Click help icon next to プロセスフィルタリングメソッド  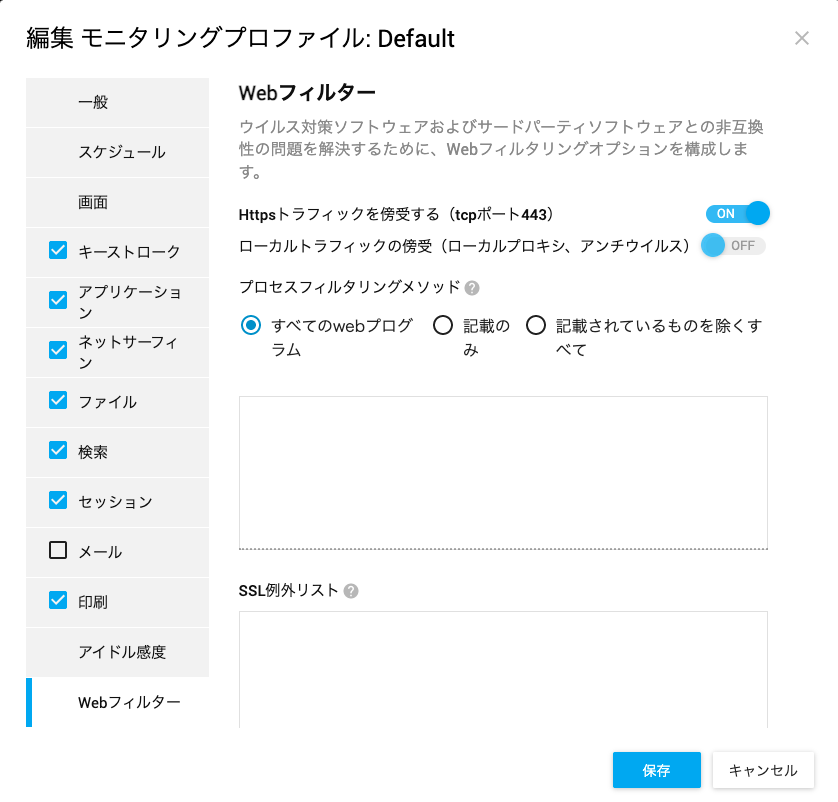[472, 288]
